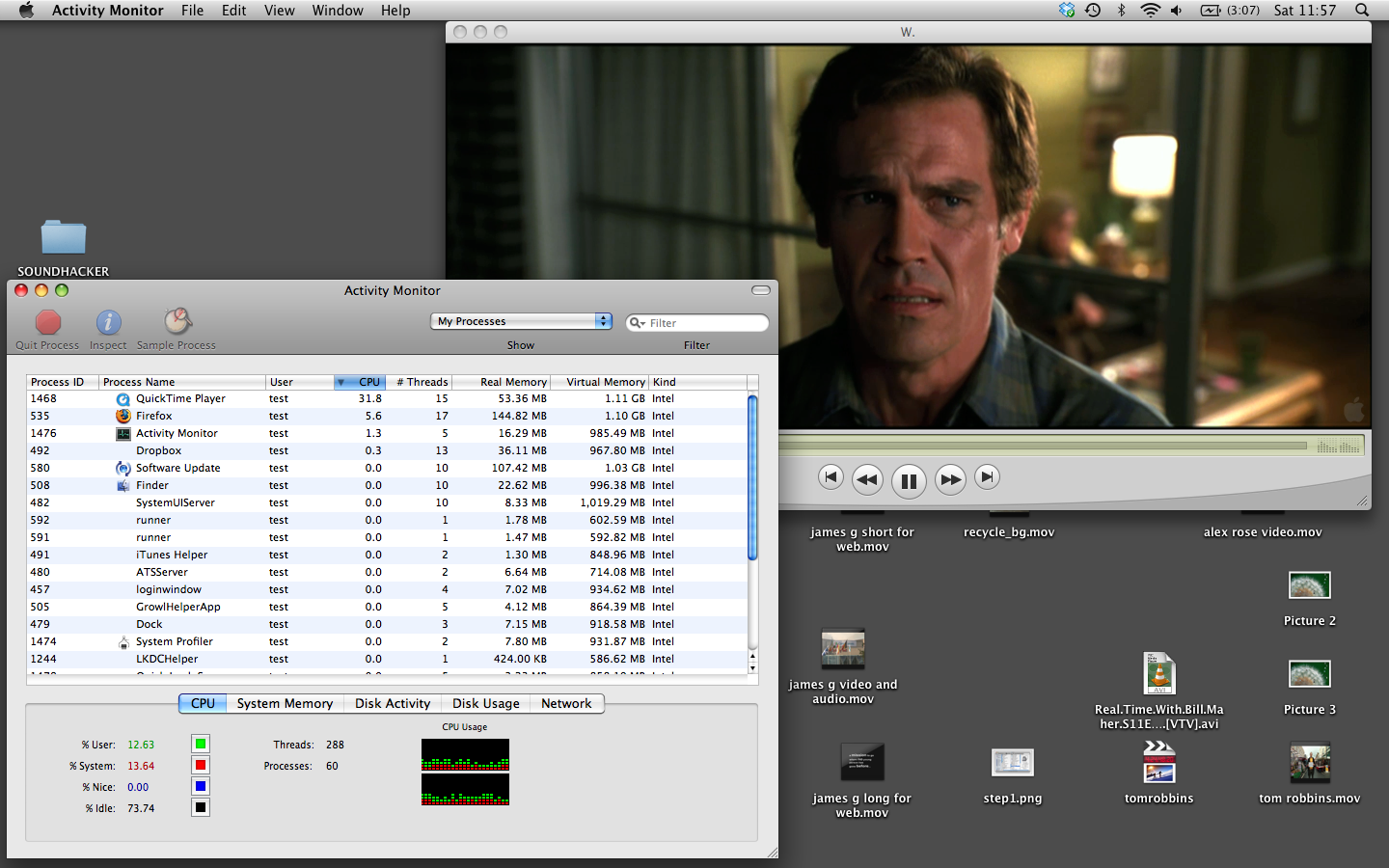Open the Edit menu
Viewport: 1389px width, 868px height.
tap(234, 11)
